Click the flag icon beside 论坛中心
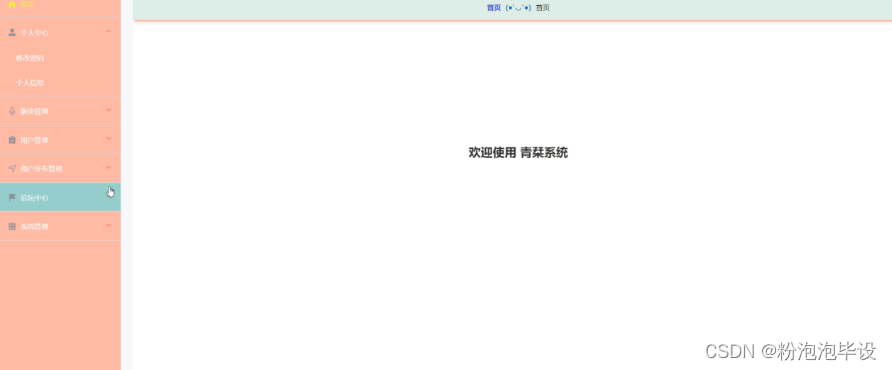This screenshot has width=892, height=370. pyautogui.click(x=12, y=198)
